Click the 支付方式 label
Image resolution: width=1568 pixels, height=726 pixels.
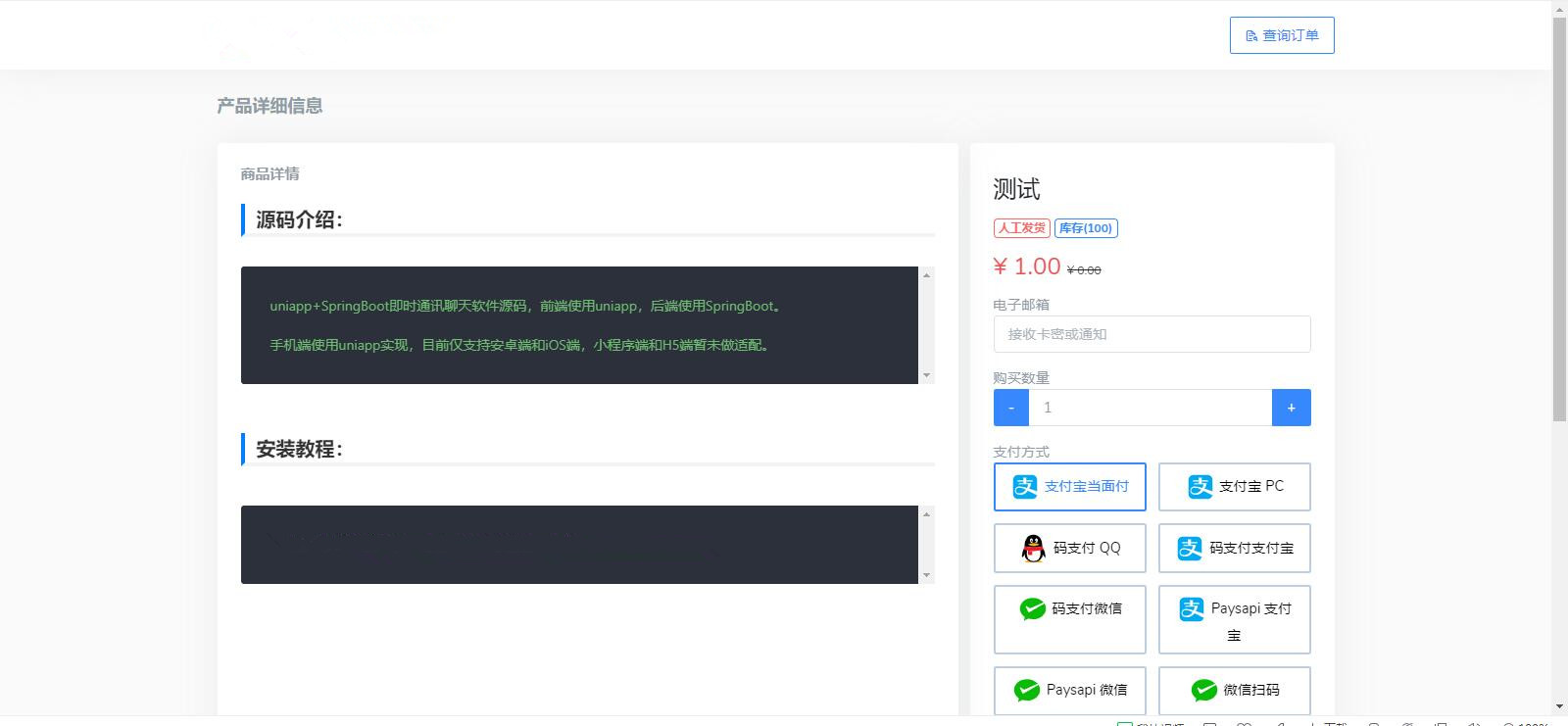point(1021,452)
